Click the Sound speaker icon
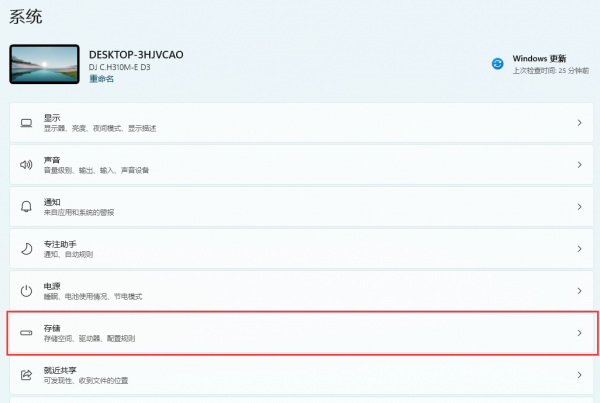600x403 pixels. (26, 165)
